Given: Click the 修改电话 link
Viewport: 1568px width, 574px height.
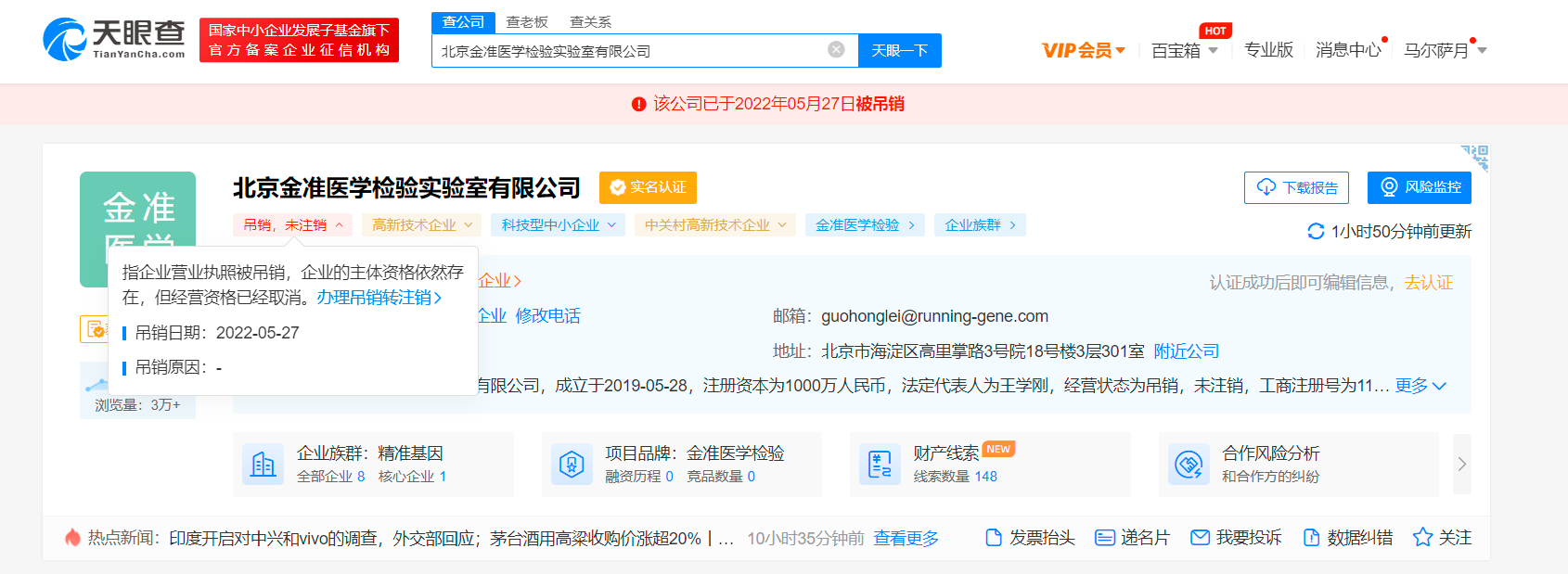Looking at the screenshot, I should click(547, 316).
